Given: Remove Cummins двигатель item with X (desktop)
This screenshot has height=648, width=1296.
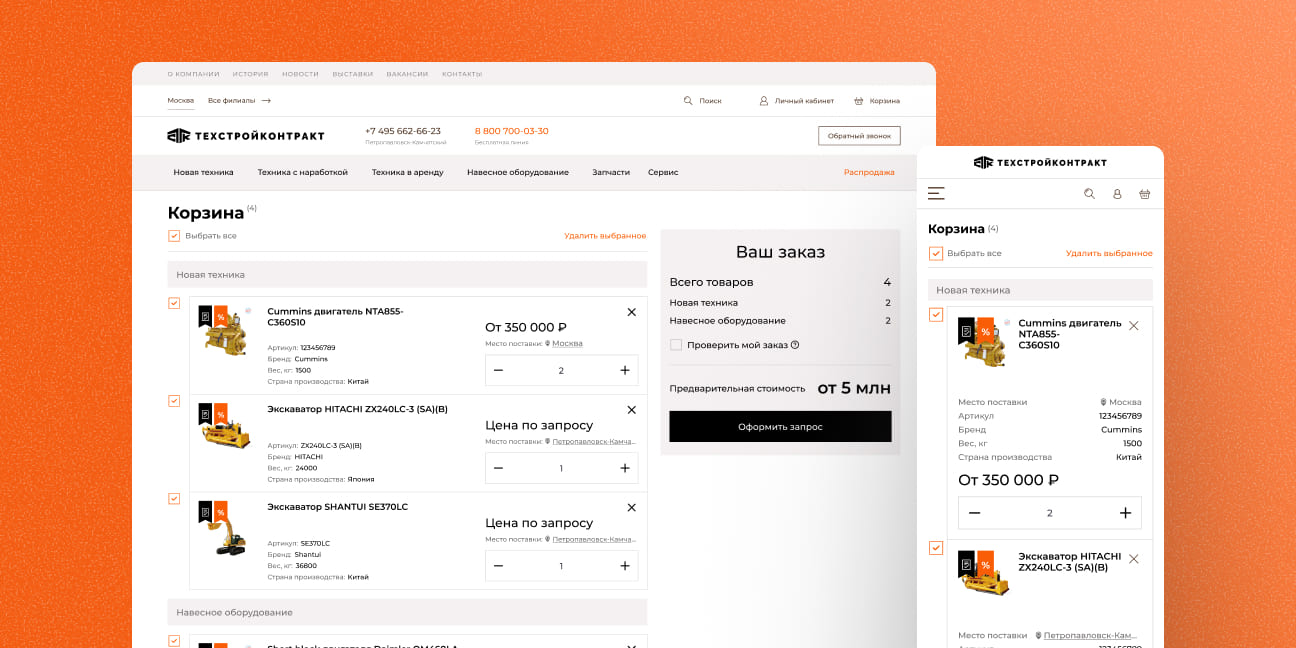Looking at the screenshot, I should (x=631, y=312).
